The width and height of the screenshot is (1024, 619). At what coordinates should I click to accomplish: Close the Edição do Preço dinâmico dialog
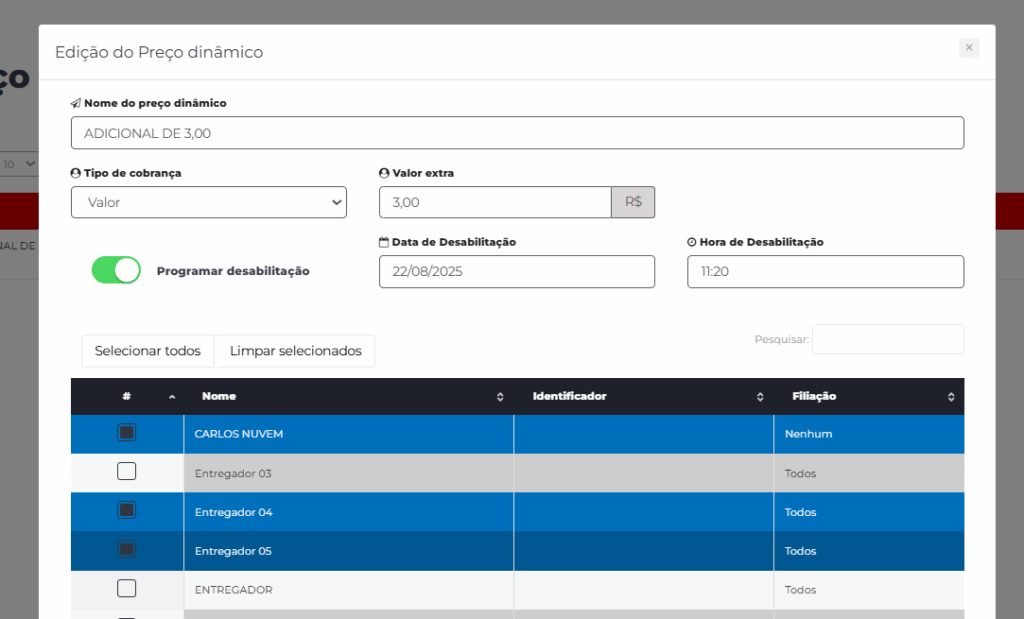[968, 47]
